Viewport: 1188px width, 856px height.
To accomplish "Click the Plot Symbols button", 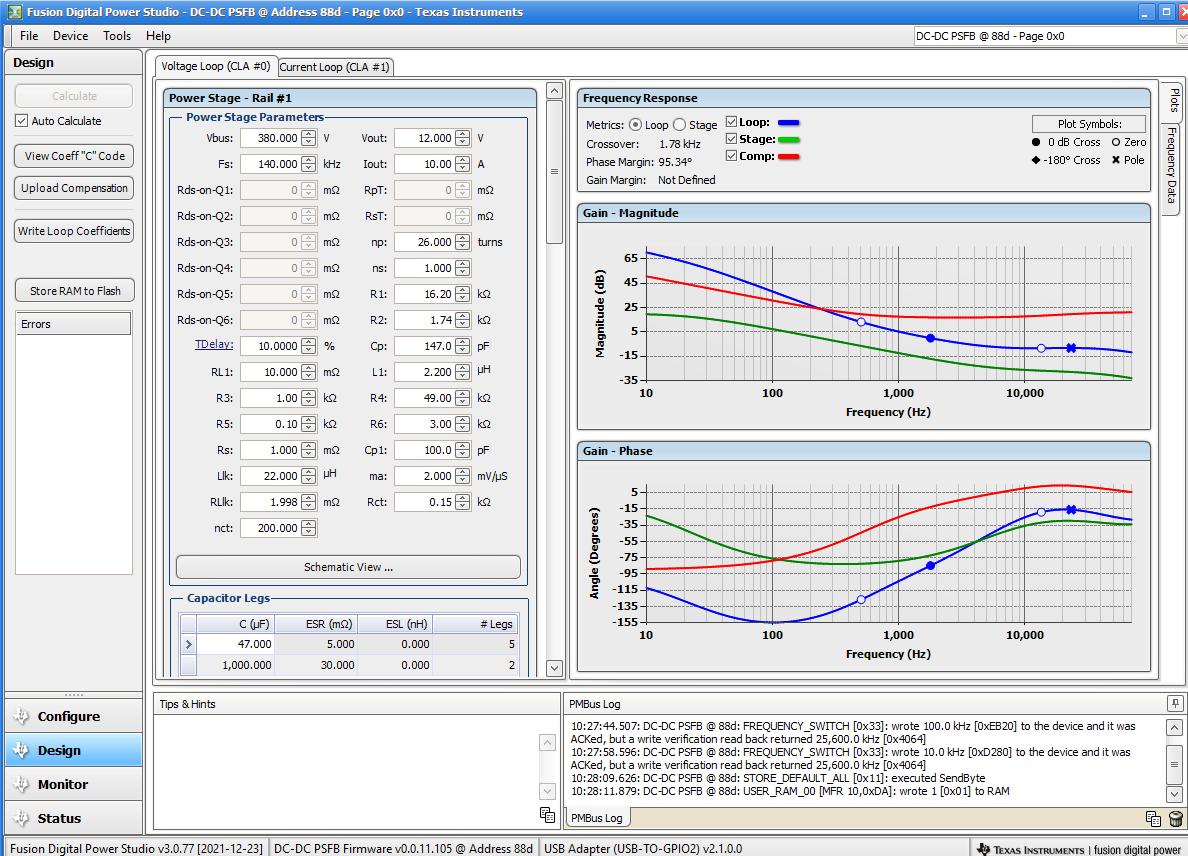I will tap(1090, 123).
